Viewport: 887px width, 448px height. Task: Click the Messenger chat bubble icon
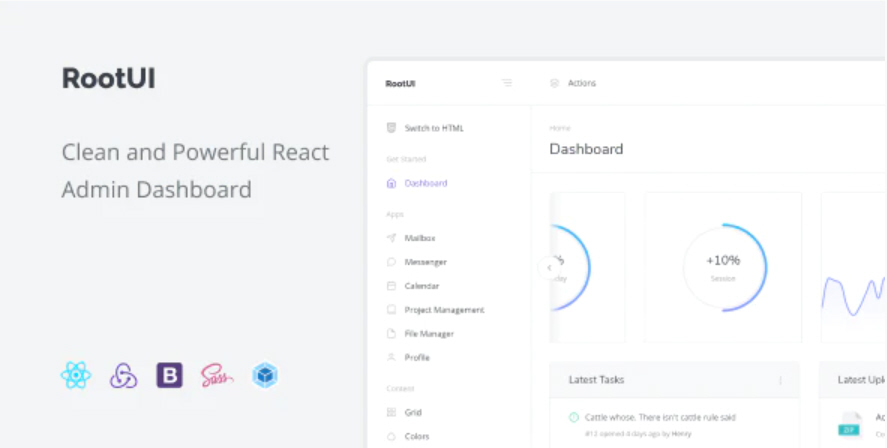point(391,262)
